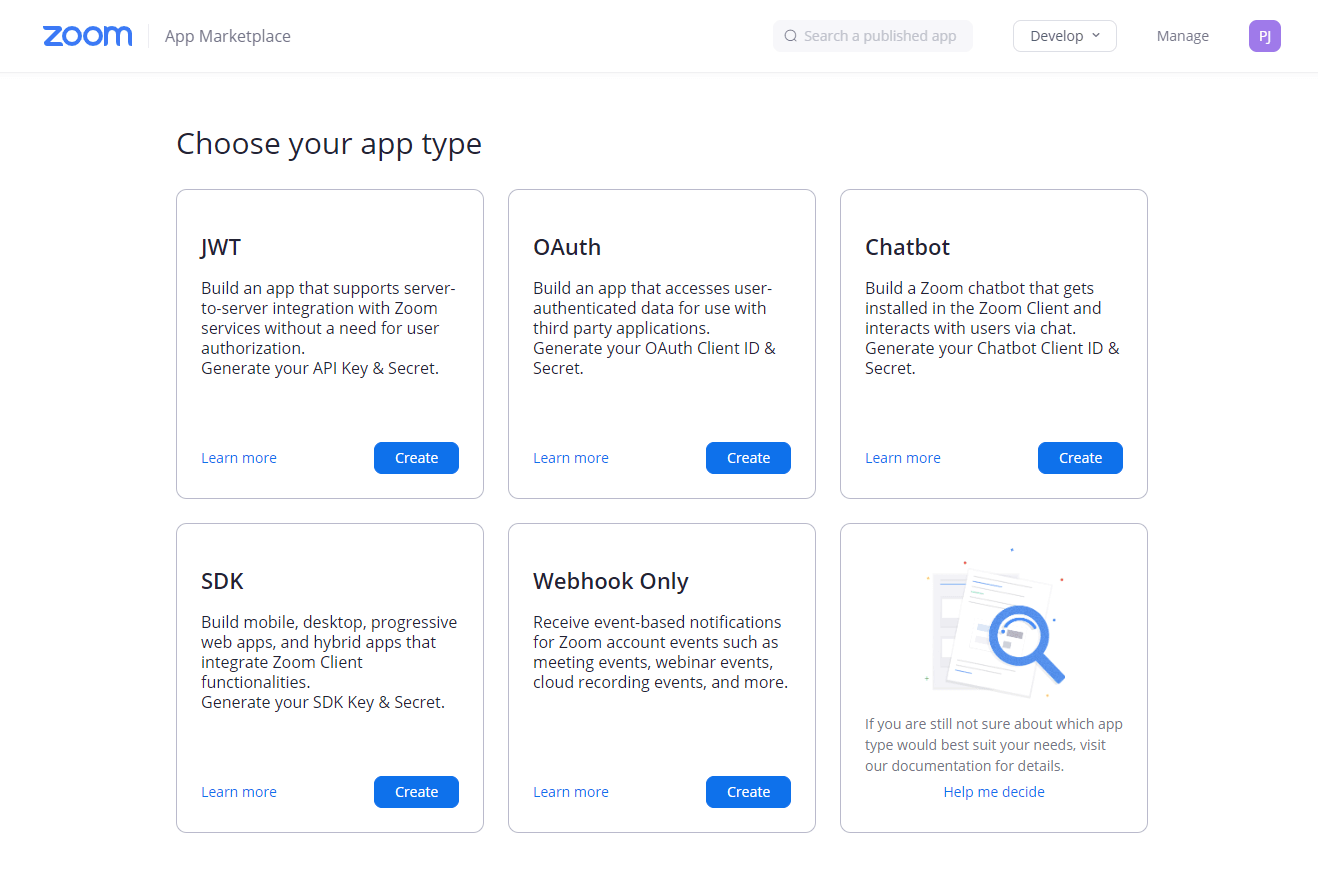The image size is (1318, 874).
Task: Open Learn more for Chatbot
Action: 903,458
